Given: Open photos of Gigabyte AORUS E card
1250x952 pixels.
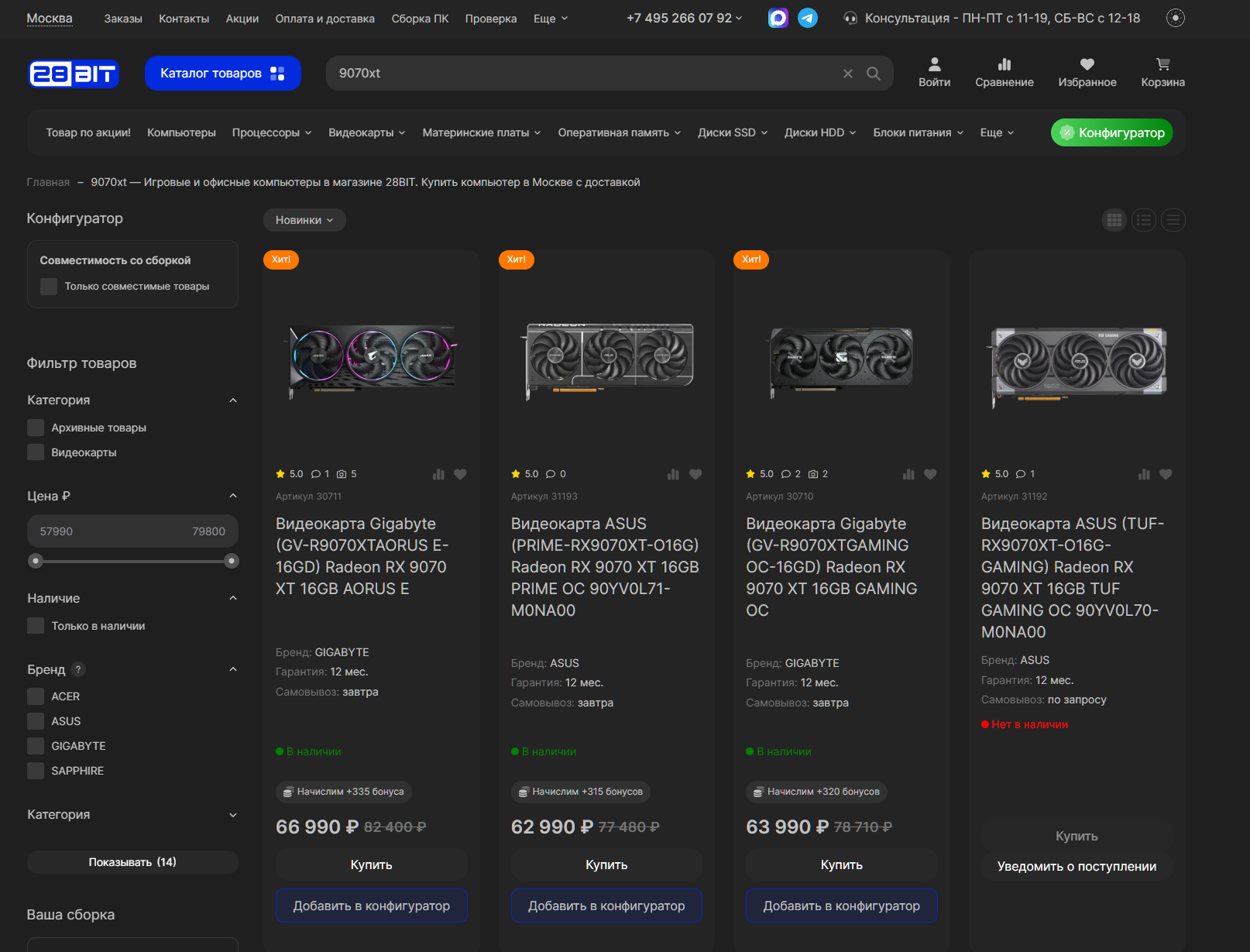Looking at the screenshot, I should [x=346, y=474].
